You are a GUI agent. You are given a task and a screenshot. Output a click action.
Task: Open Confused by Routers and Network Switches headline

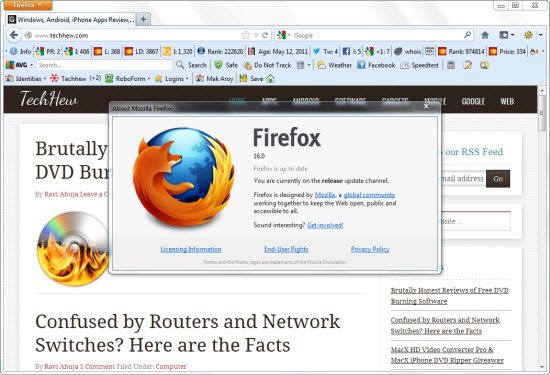pyautogui.click(x=188, y=333)
